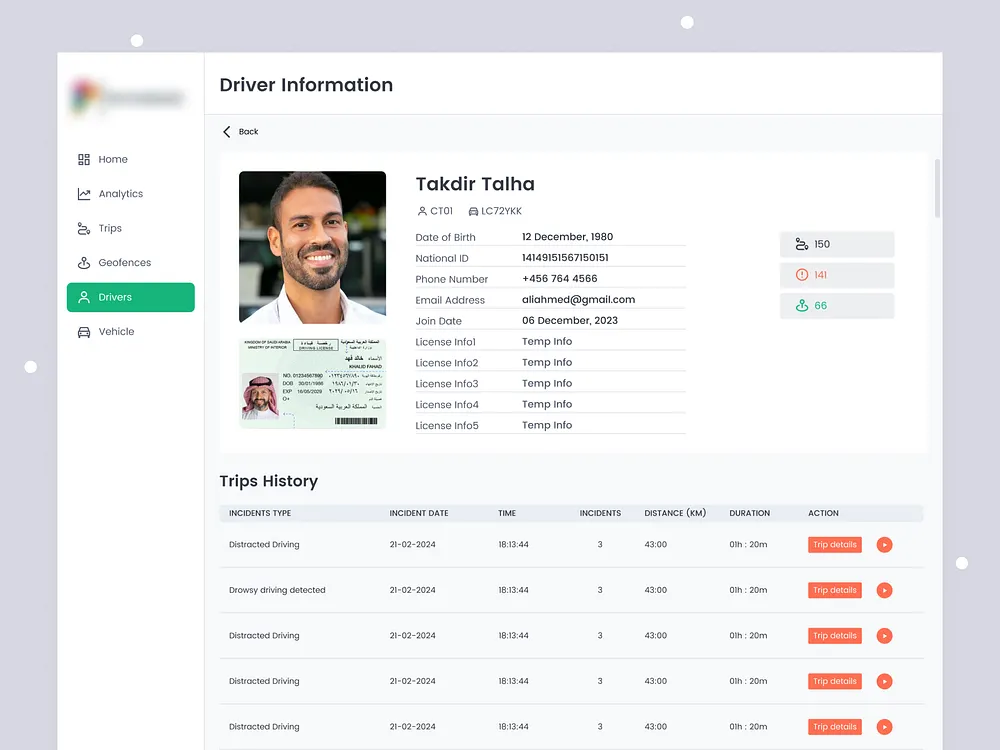
Task: Click the Vehicle car icon
Action: pyautogui.click(x=84, y=332)
